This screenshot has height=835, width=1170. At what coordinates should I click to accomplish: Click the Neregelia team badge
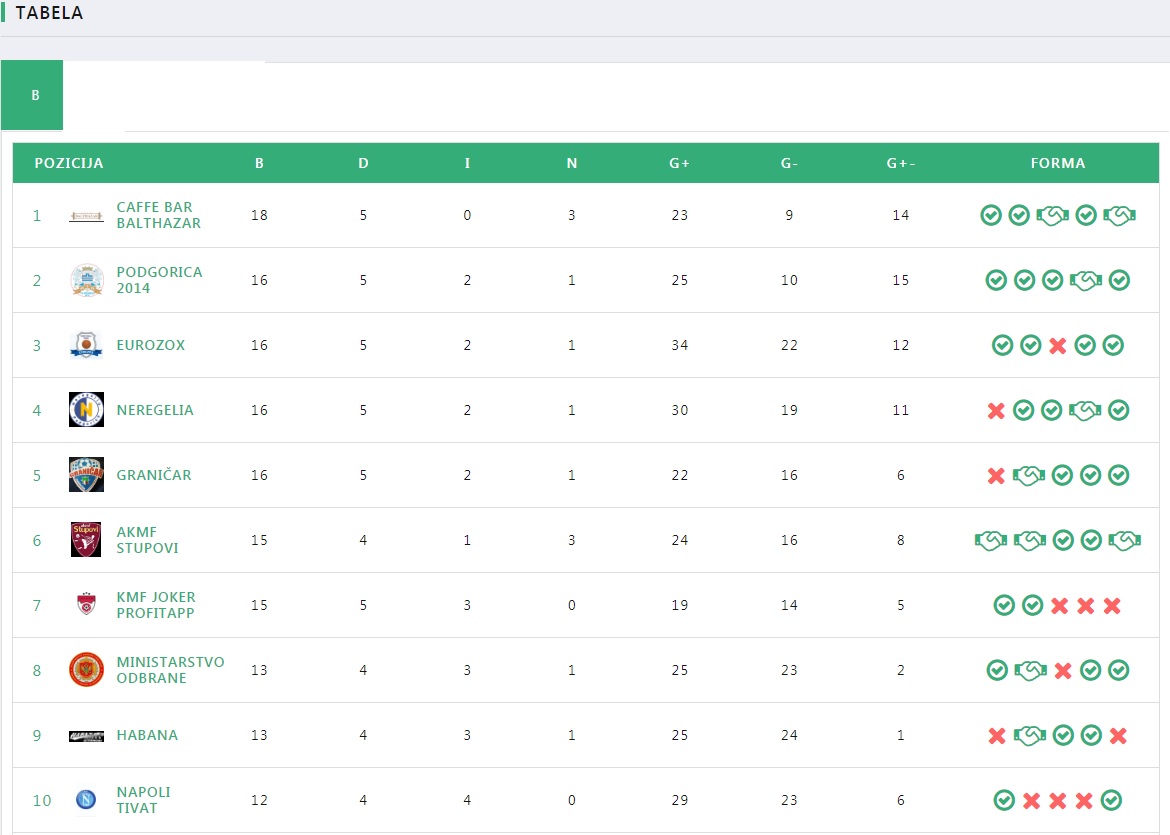[x=86, y=410]
